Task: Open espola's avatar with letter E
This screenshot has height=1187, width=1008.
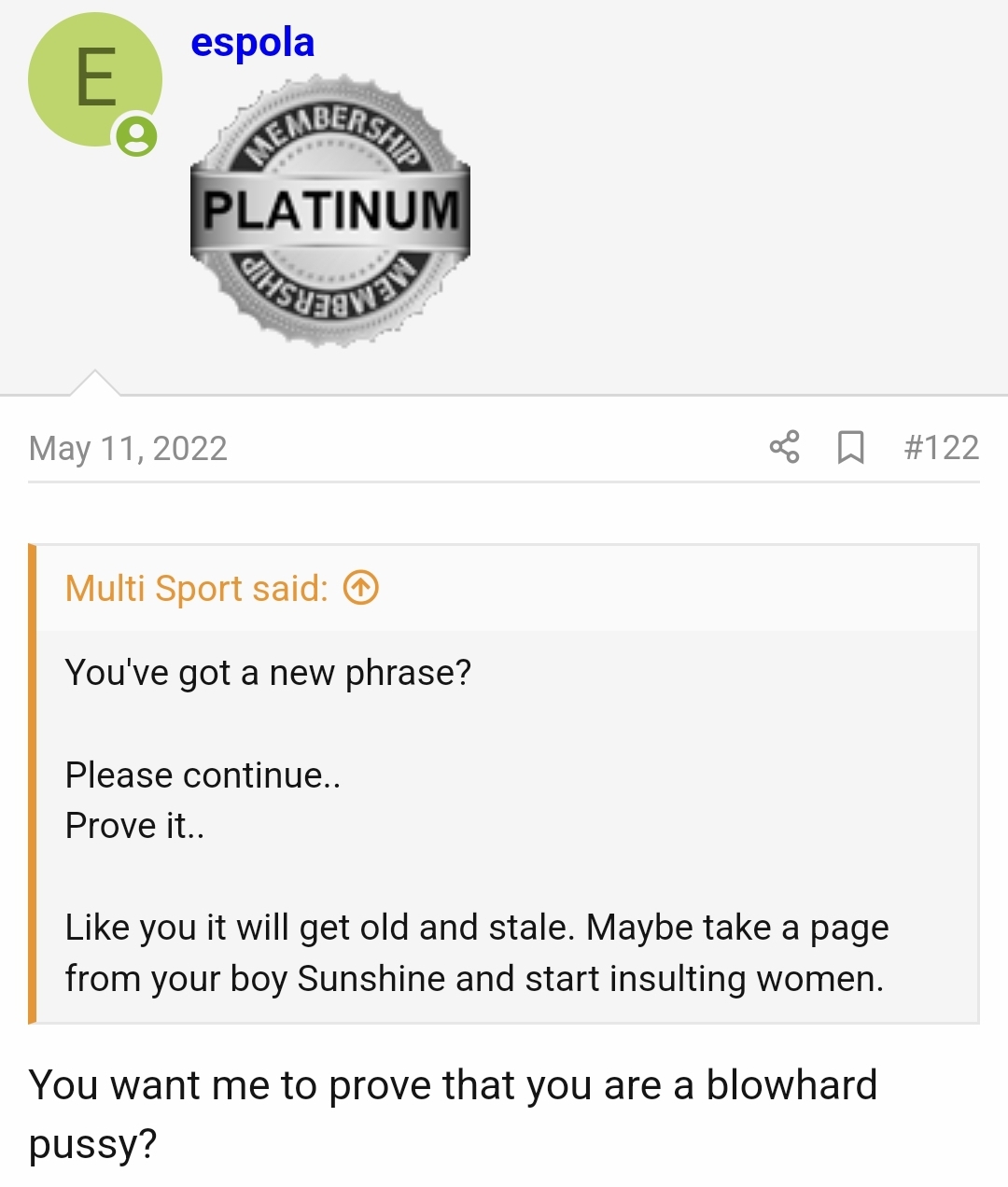Action: tap(93, 78)
